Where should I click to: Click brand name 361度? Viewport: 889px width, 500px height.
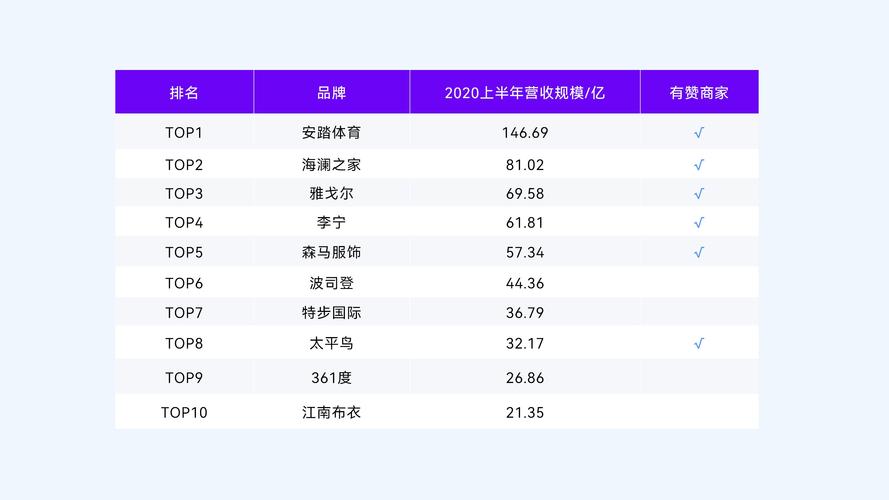coord(331,378)
